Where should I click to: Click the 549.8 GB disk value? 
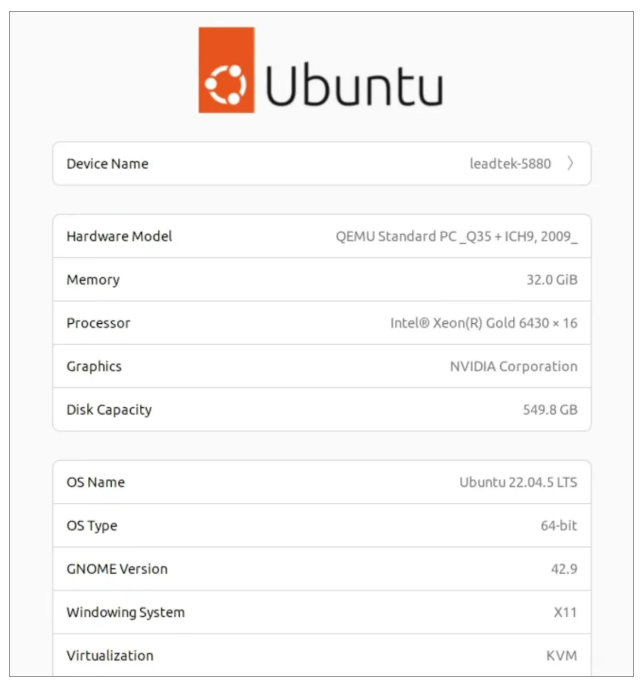(545, 410)
